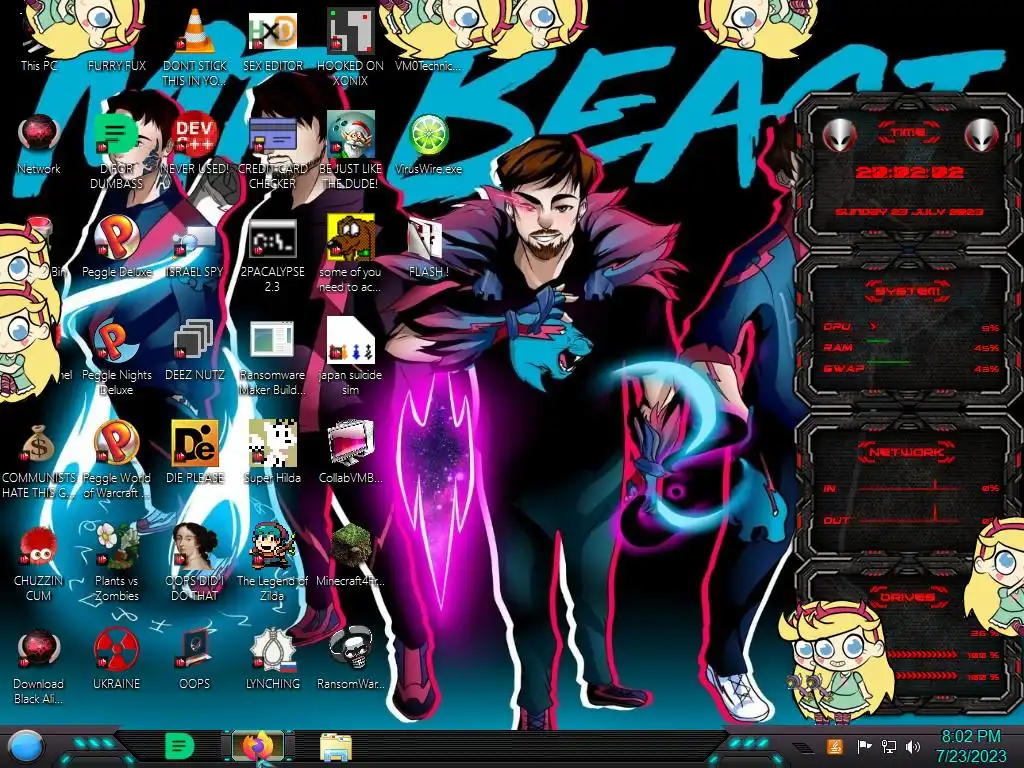Click the NETWORK widget header
This screenshot has width=1024, height=768.
tap(908, 452)
